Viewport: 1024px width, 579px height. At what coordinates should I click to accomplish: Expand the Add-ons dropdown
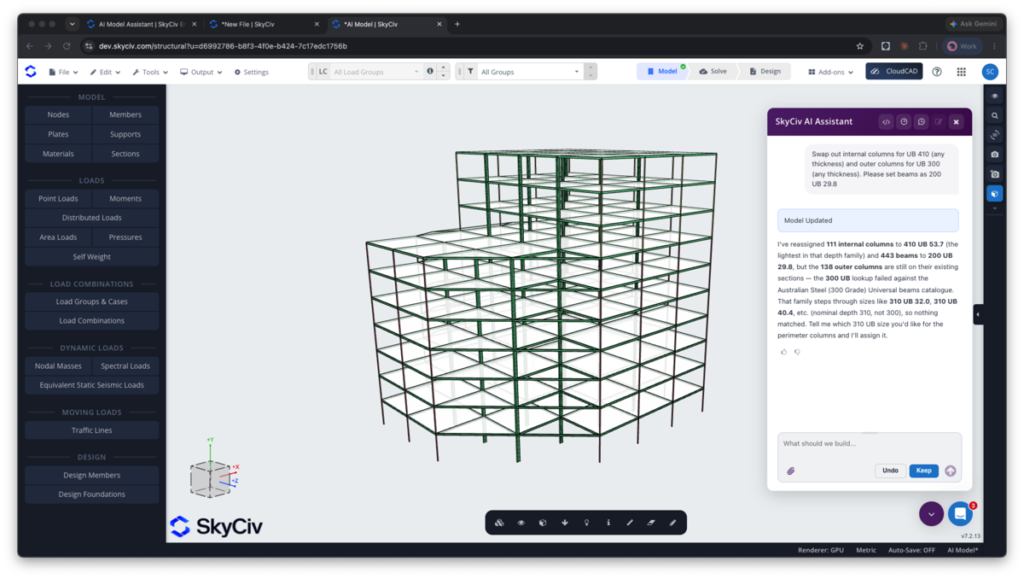coord(831,72)
